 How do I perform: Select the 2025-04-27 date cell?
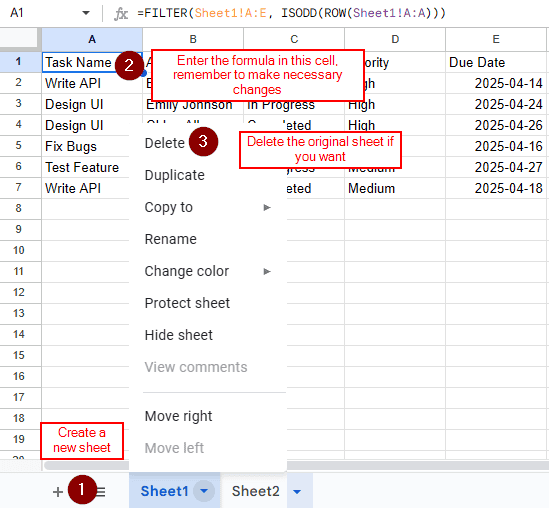(496, 167)
